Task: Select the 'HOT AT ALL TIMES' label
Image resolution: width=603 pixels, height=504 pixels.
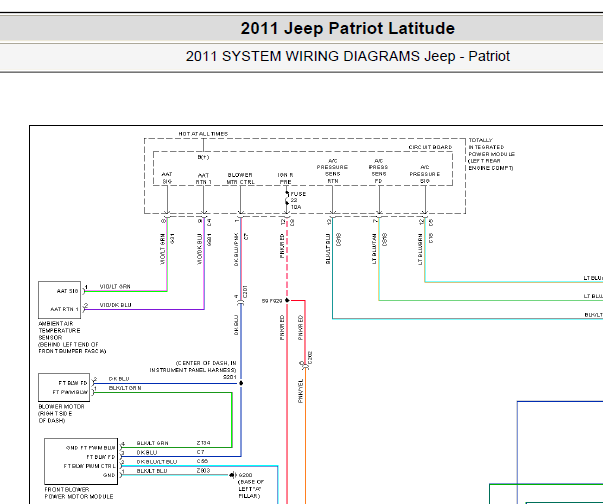Action: pos(203,134)
